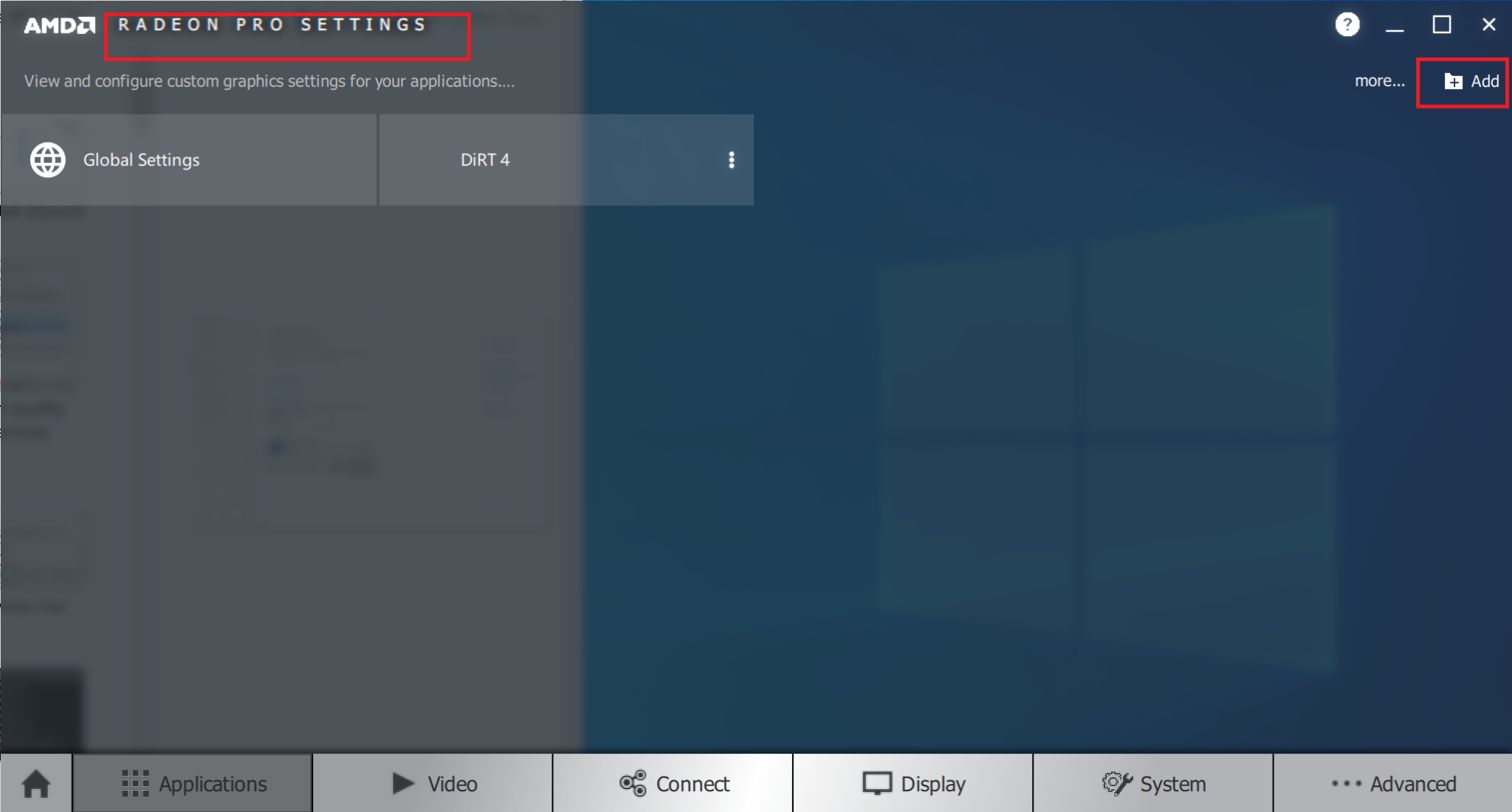Click the Global Settings tab
The image size is (1512, 812).
coord(190,158)
